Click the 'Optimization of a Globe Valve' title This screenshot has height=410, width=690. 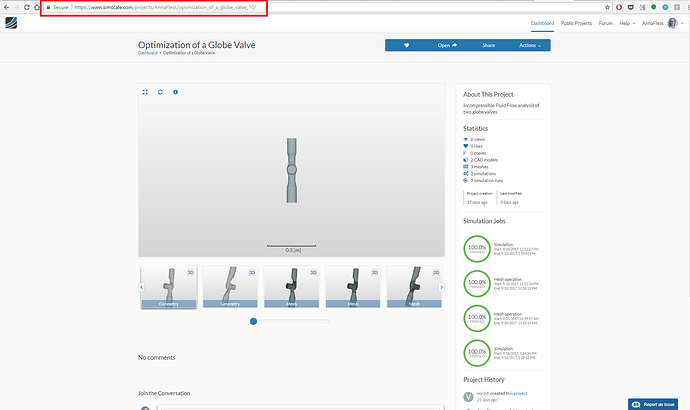point(197,45)
